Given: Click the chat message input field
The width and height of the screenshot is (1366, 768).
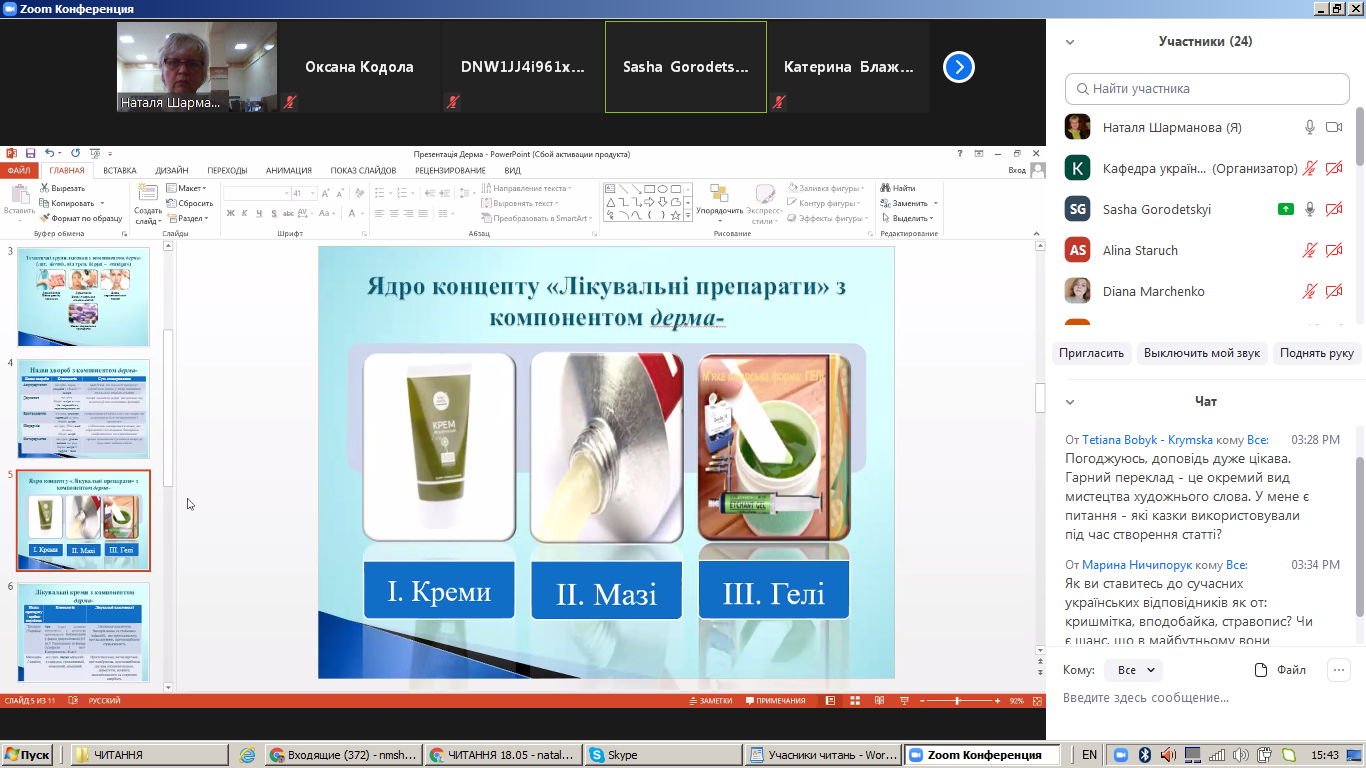Looking at the screenshot, I should point(1206,698).
